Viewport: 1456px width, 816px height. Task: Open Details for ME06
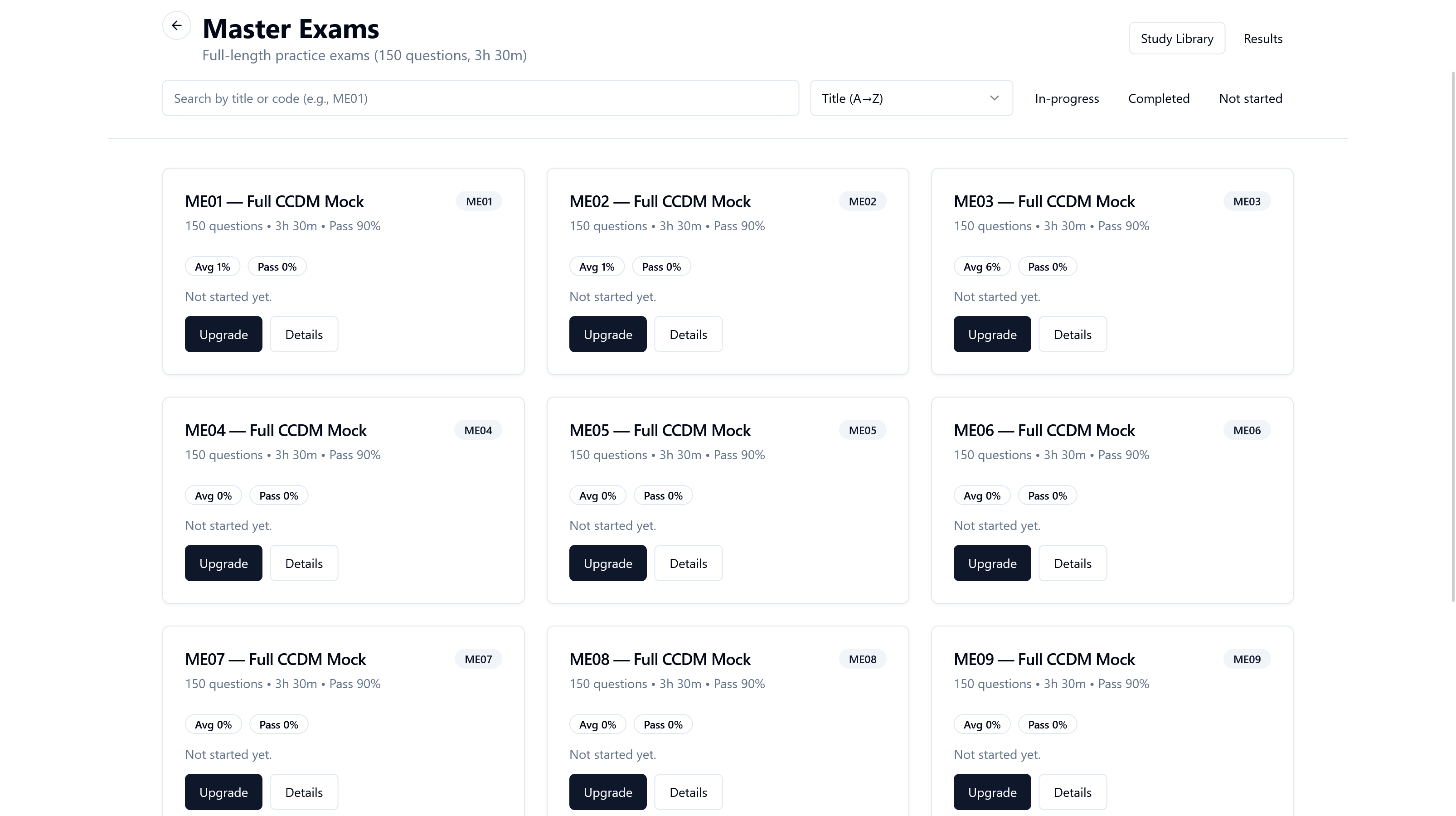pyautogui.click(x=1073, y=563)
